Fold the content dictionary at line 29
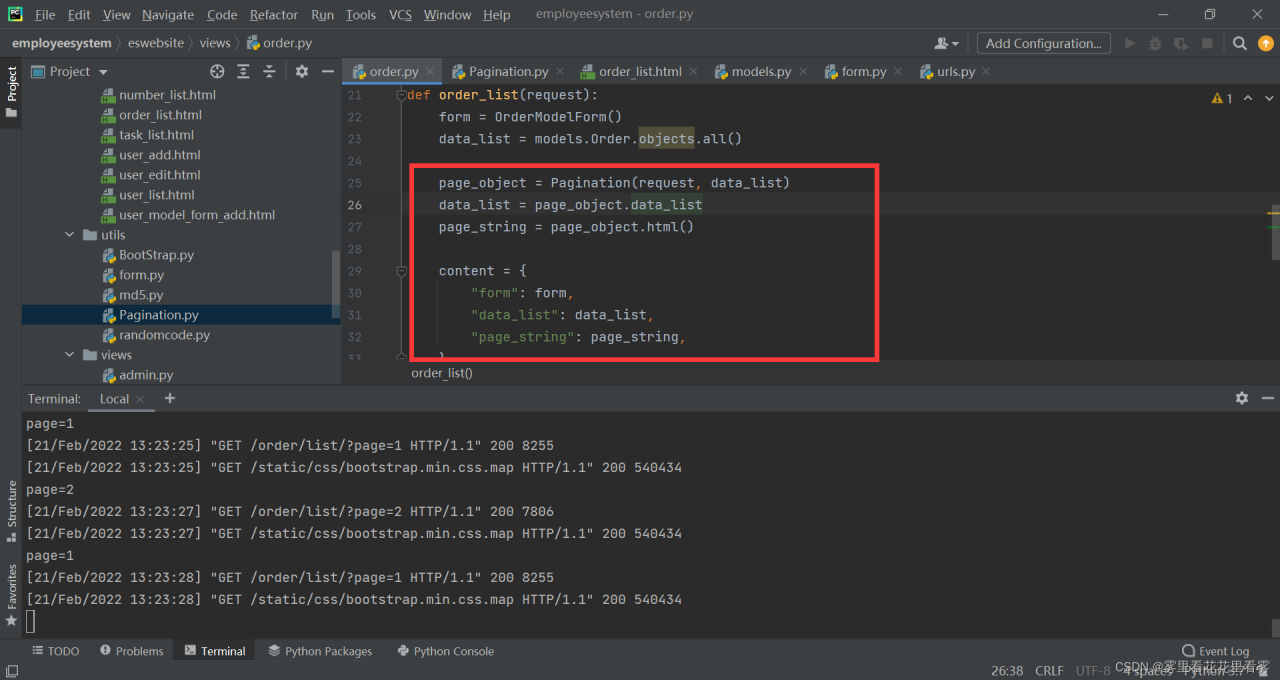This screenshot has width=1280, height=680. pos(401,271)
